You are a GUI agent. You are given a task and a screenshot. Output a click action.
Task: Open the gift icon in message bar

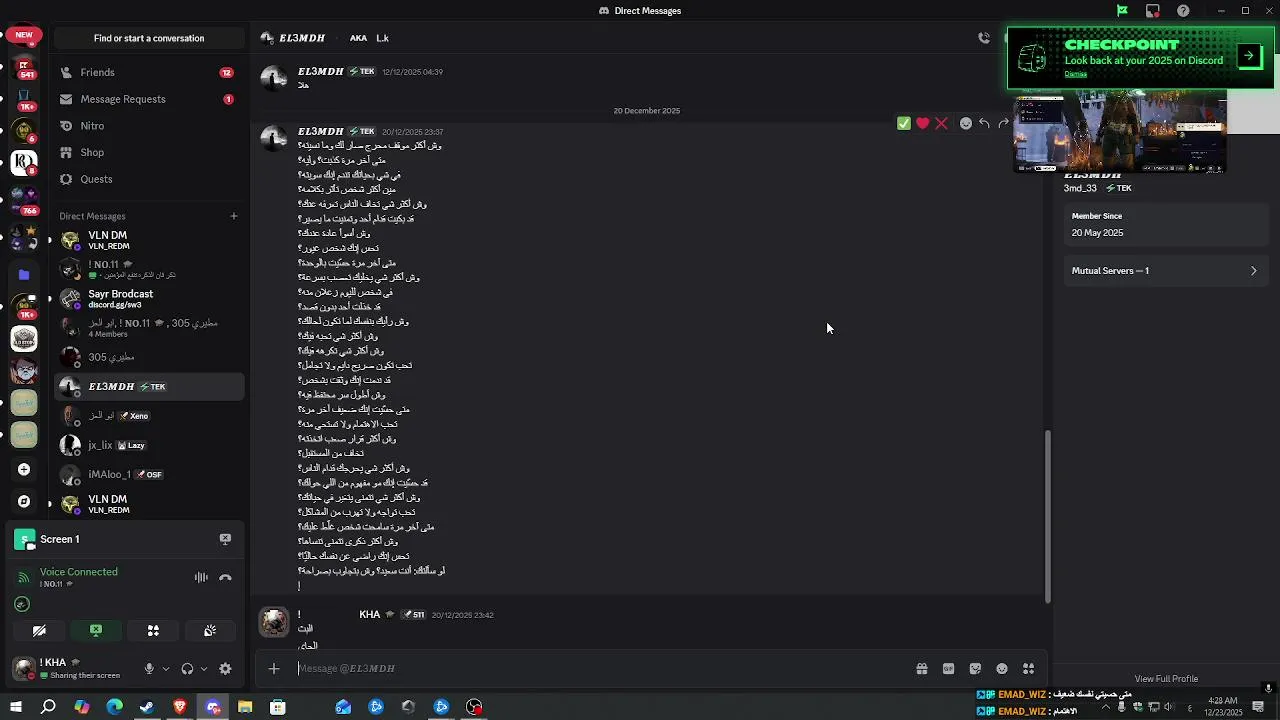[x=922, y=669]
